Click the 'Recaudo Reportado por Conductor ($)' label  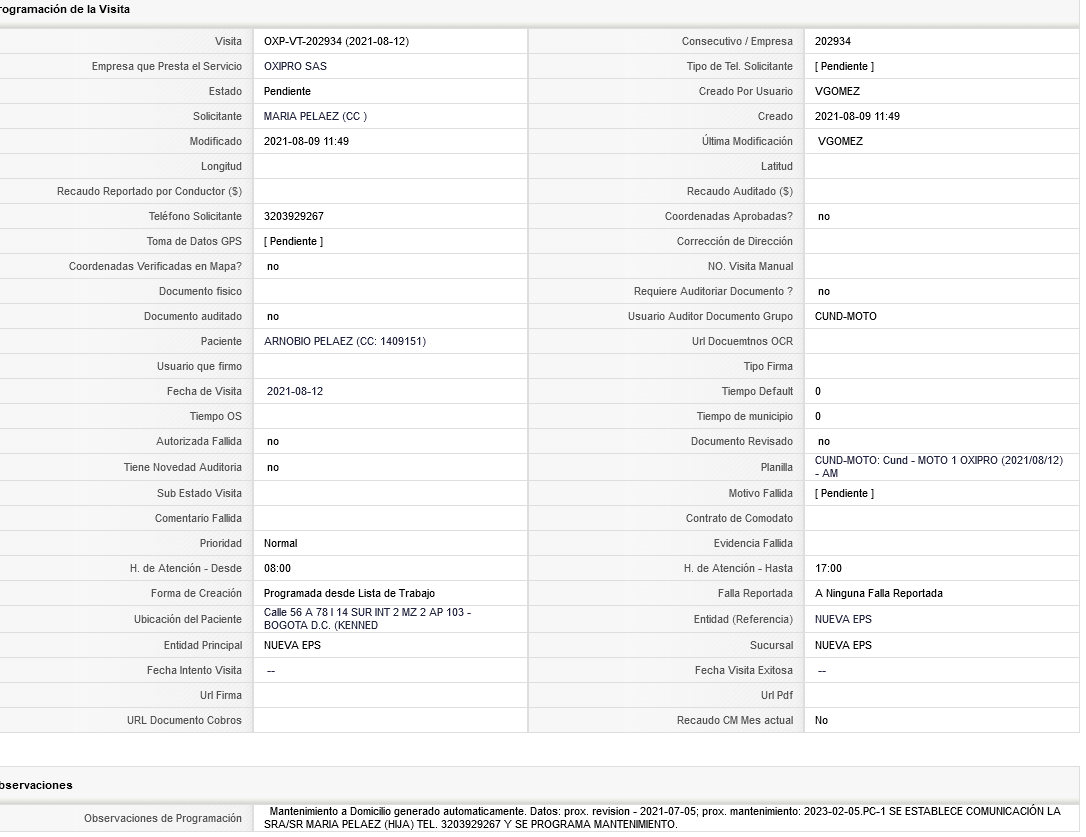[150, 191]
